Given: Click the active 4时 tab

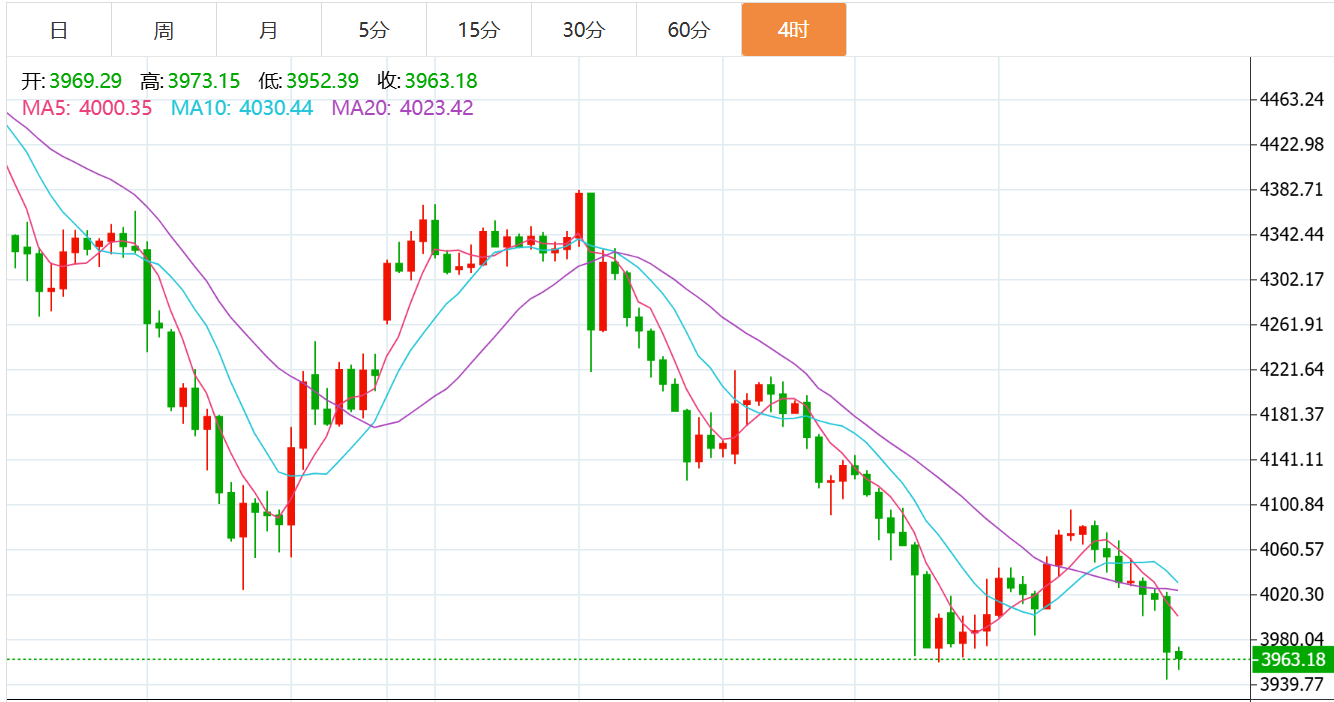Looking at the screenshot, I should (794, 30).
